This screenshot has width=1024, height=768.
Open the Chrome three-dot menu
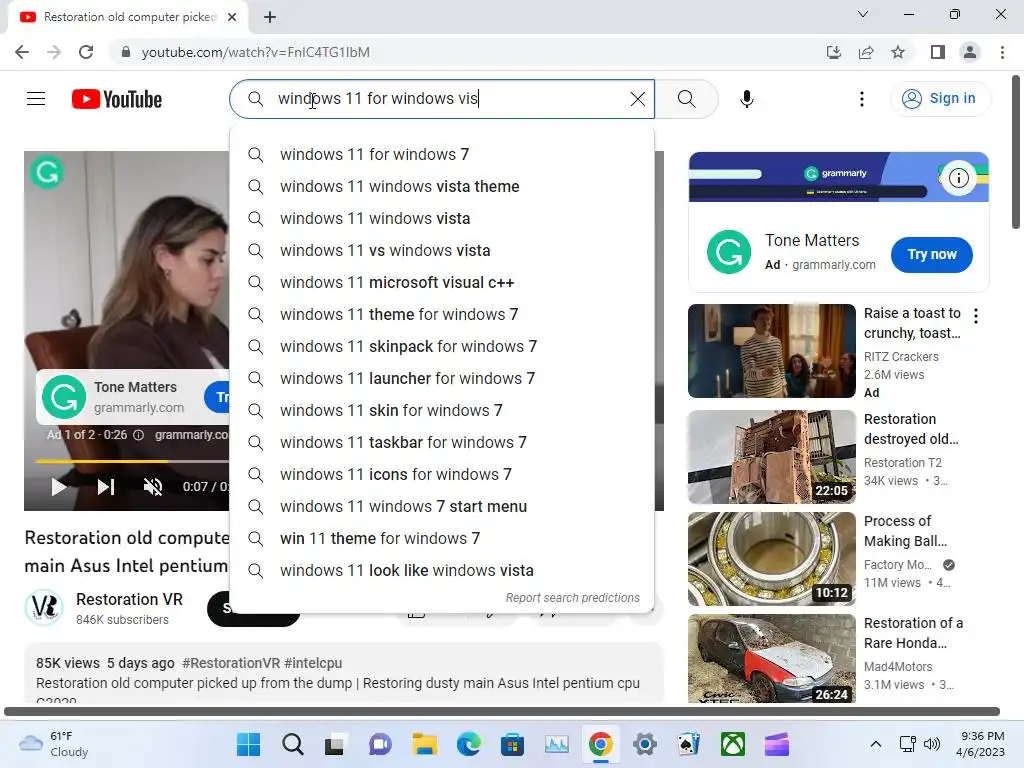1002,52
